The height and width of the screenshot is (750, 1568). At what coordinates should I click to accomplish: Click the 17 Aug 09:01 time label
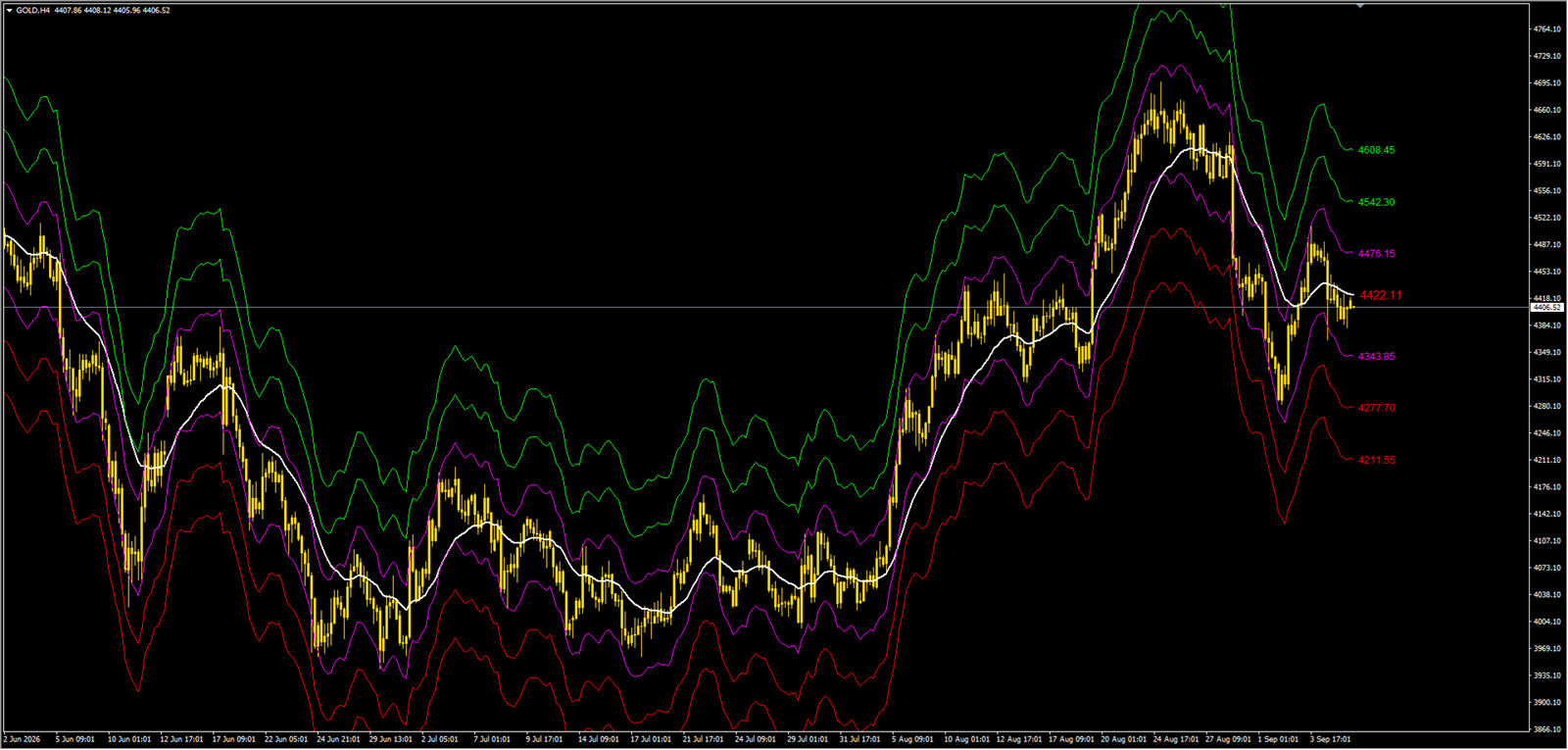pyautogui.click(x=1070, y=739)
